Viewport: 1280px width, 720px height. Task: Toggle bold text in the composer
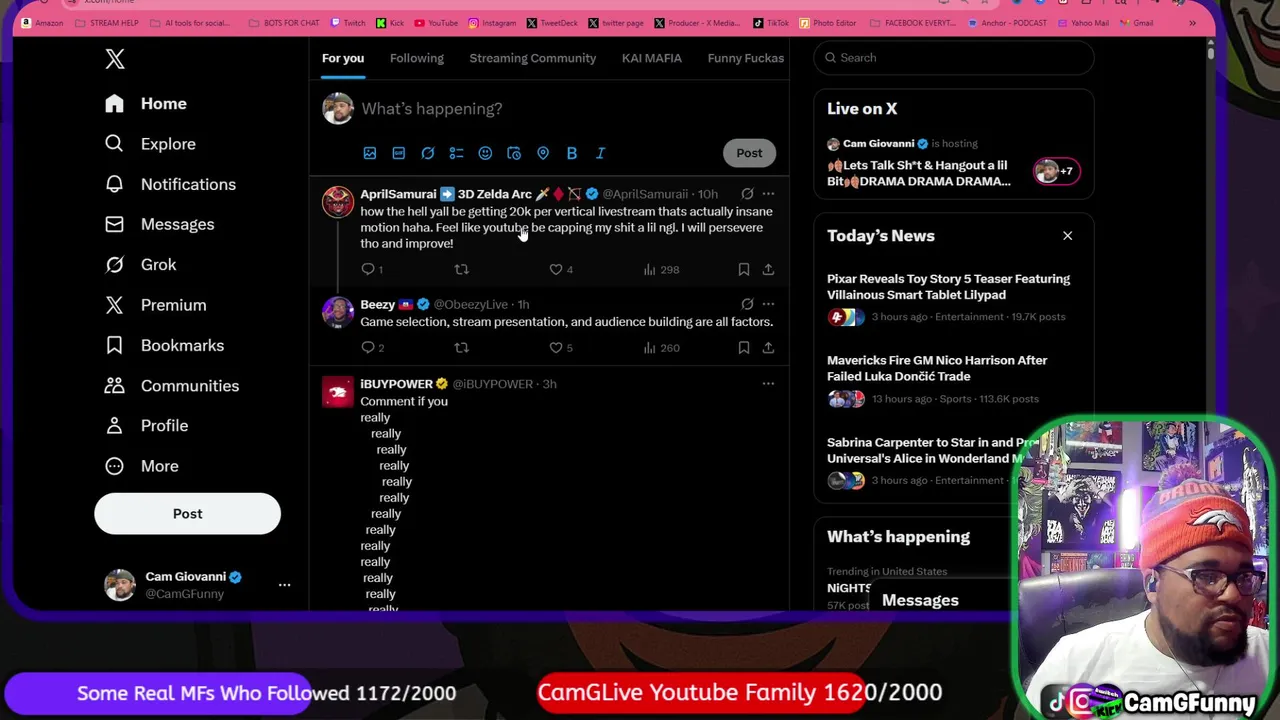(572, 153)
